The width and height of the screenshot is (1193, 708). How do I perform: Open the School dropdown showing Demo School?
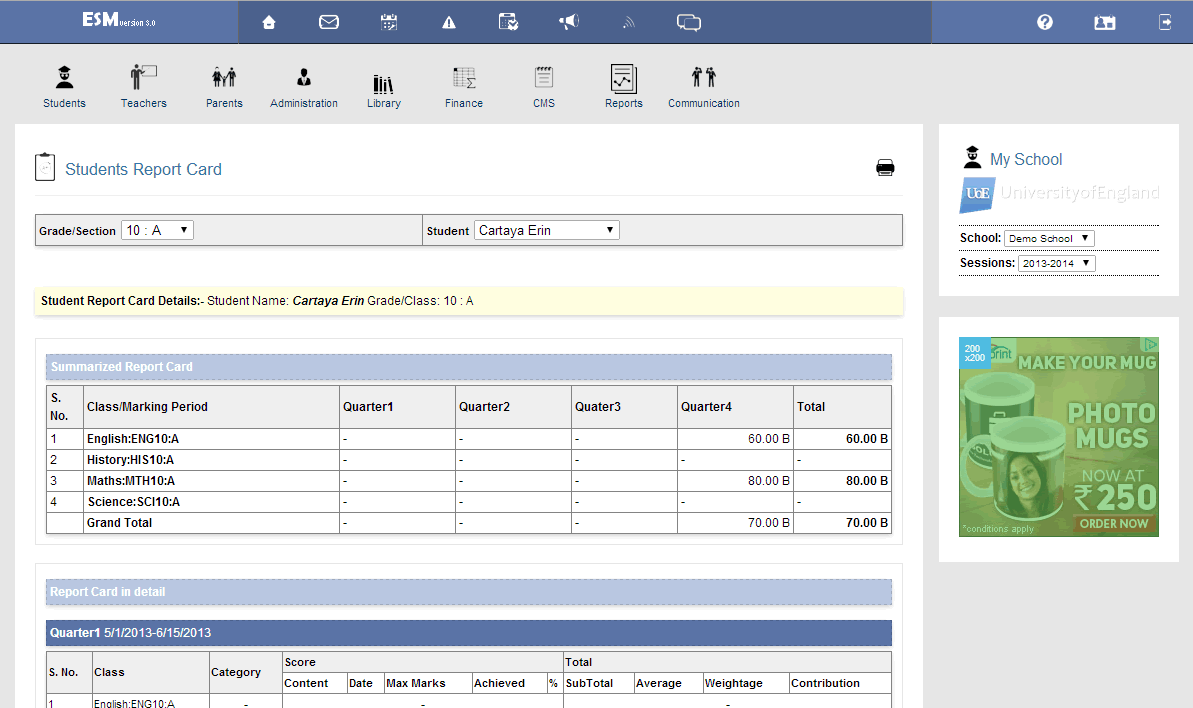tap(1048, 238)
